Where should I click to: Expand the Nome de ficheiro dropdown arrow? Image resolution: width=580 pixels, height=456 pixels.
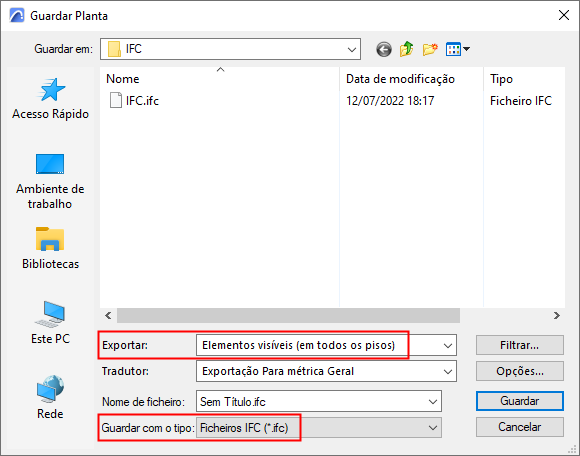click(x=433, y=402)
